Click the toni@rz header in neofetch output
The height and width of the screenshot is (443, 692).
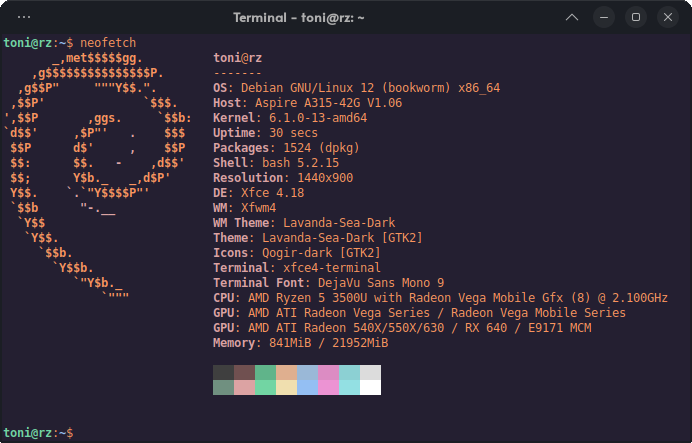click(x=237, y=58)
